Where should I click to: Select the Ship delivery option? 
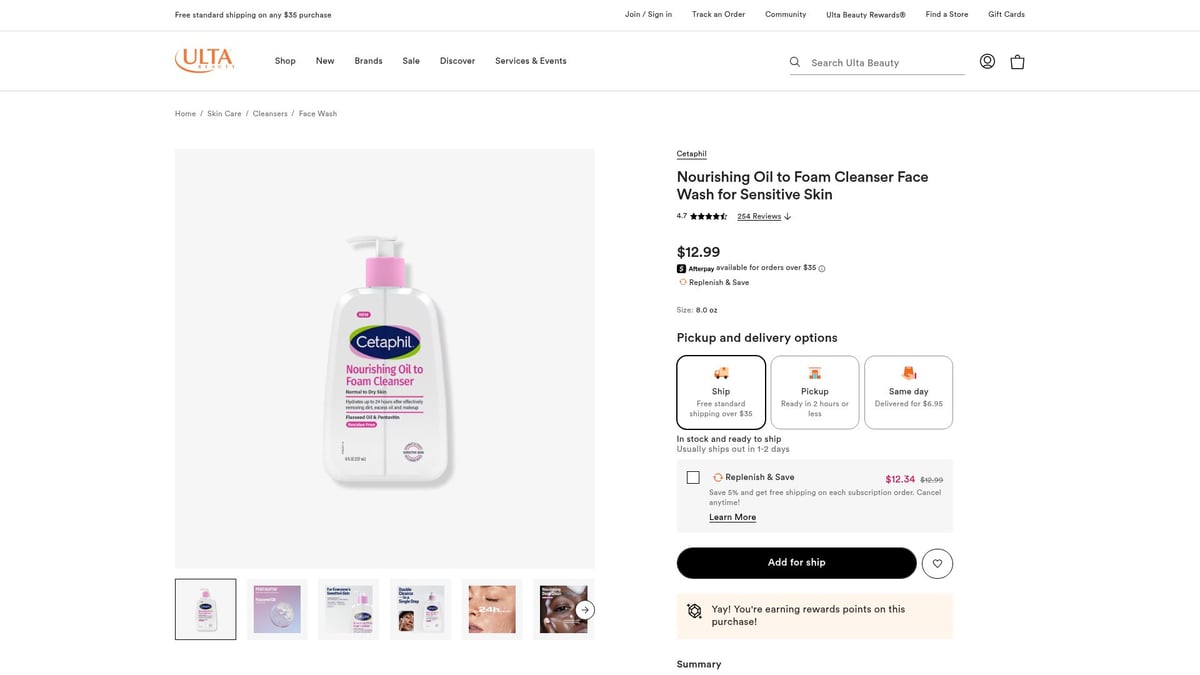pyautogui.click(x=721, y=392)
